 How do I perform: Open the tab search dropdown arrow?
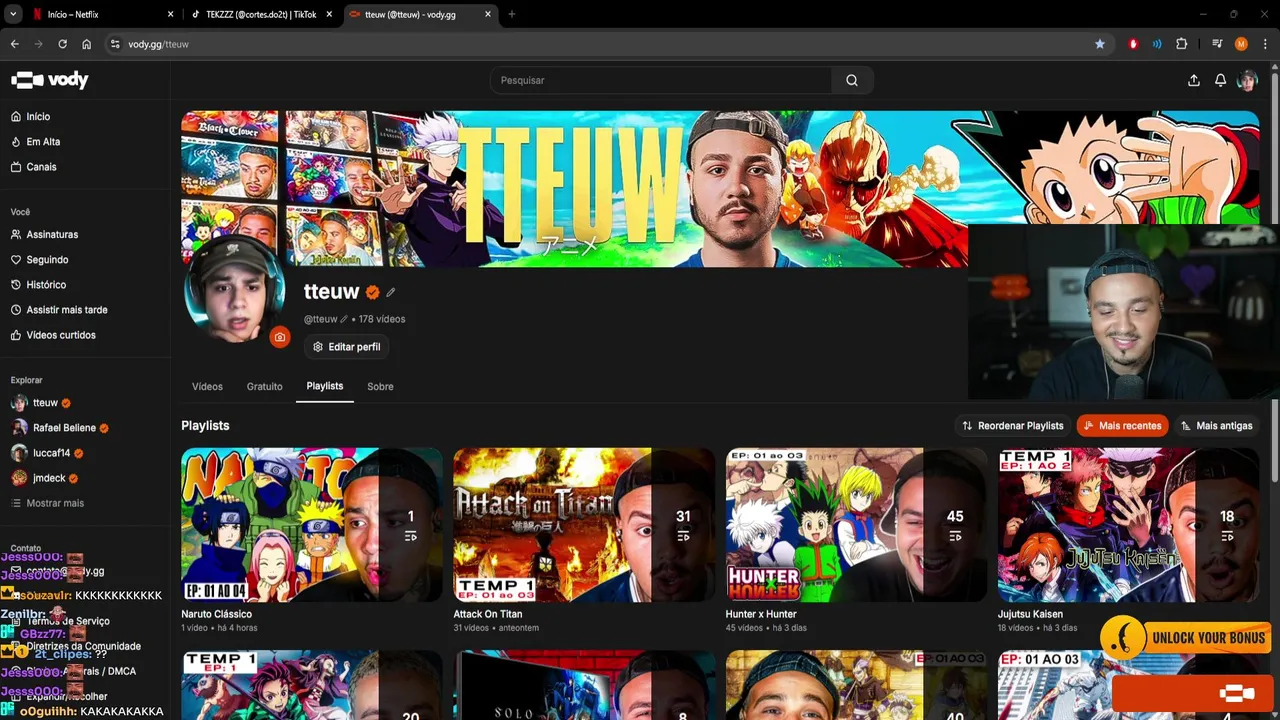(13, 14)
